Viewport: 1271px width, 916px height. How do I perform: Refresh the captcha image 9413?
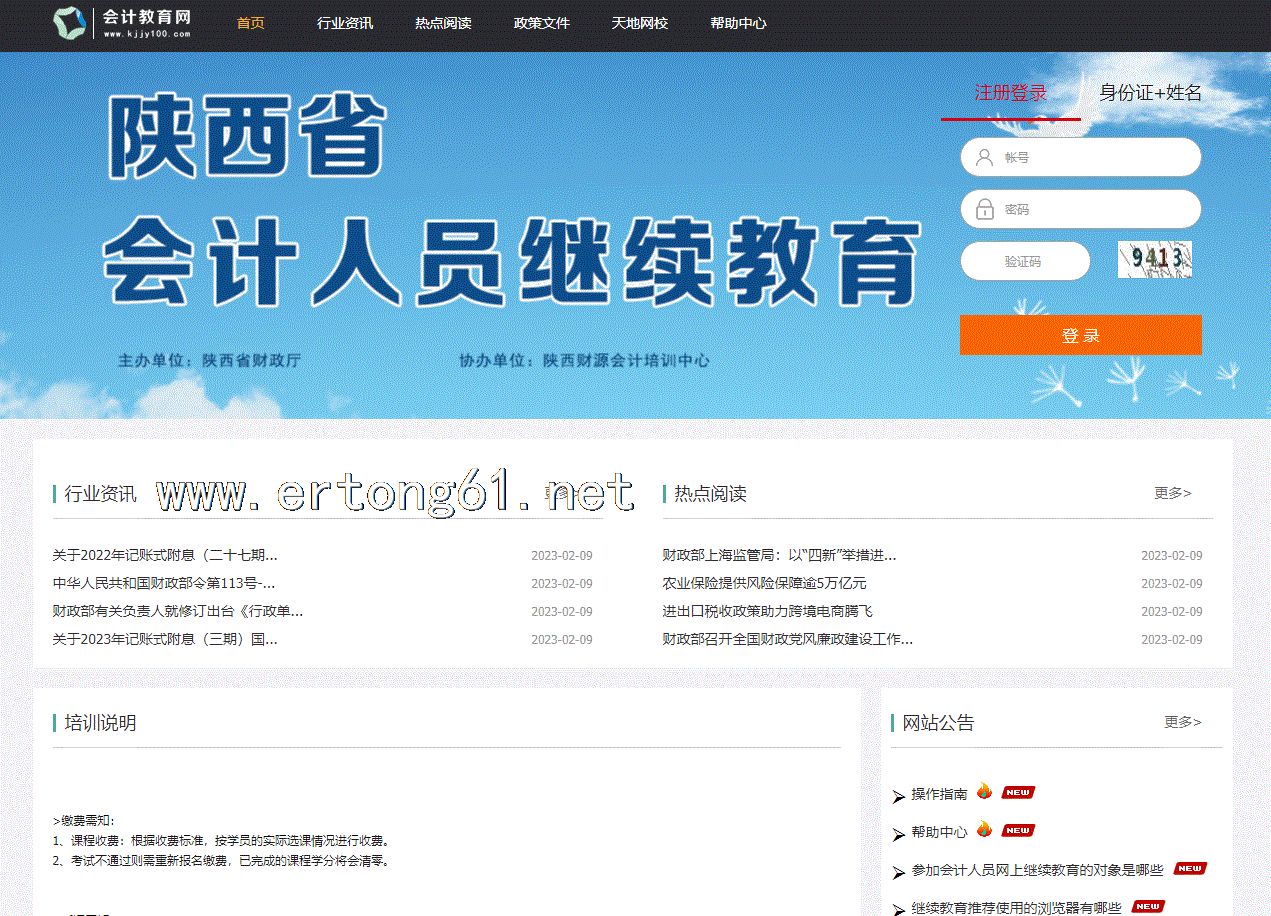click(x=1154, y=260)
